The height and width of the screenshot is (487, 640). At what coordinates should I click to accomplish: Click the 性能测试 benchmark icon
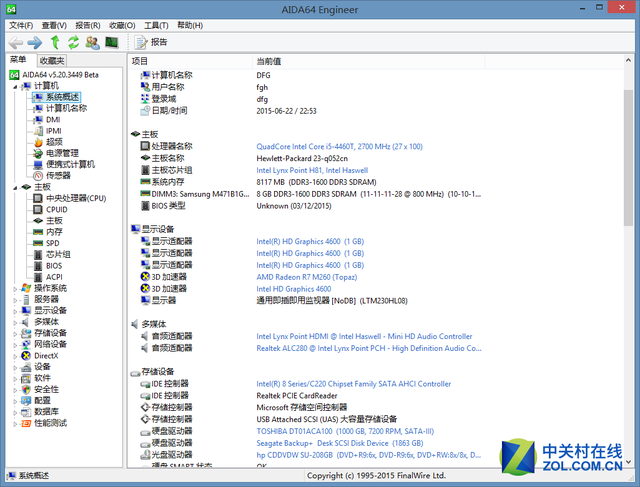[26, 423]
